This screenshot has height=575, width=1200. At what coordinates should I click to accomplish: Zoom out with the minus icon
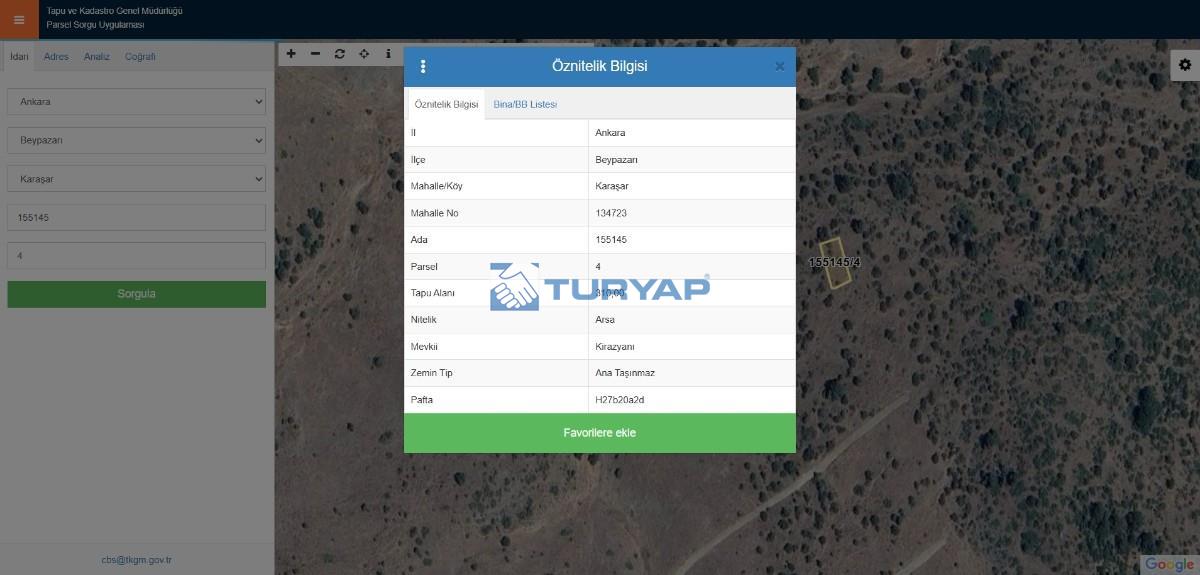pos(315,54)
